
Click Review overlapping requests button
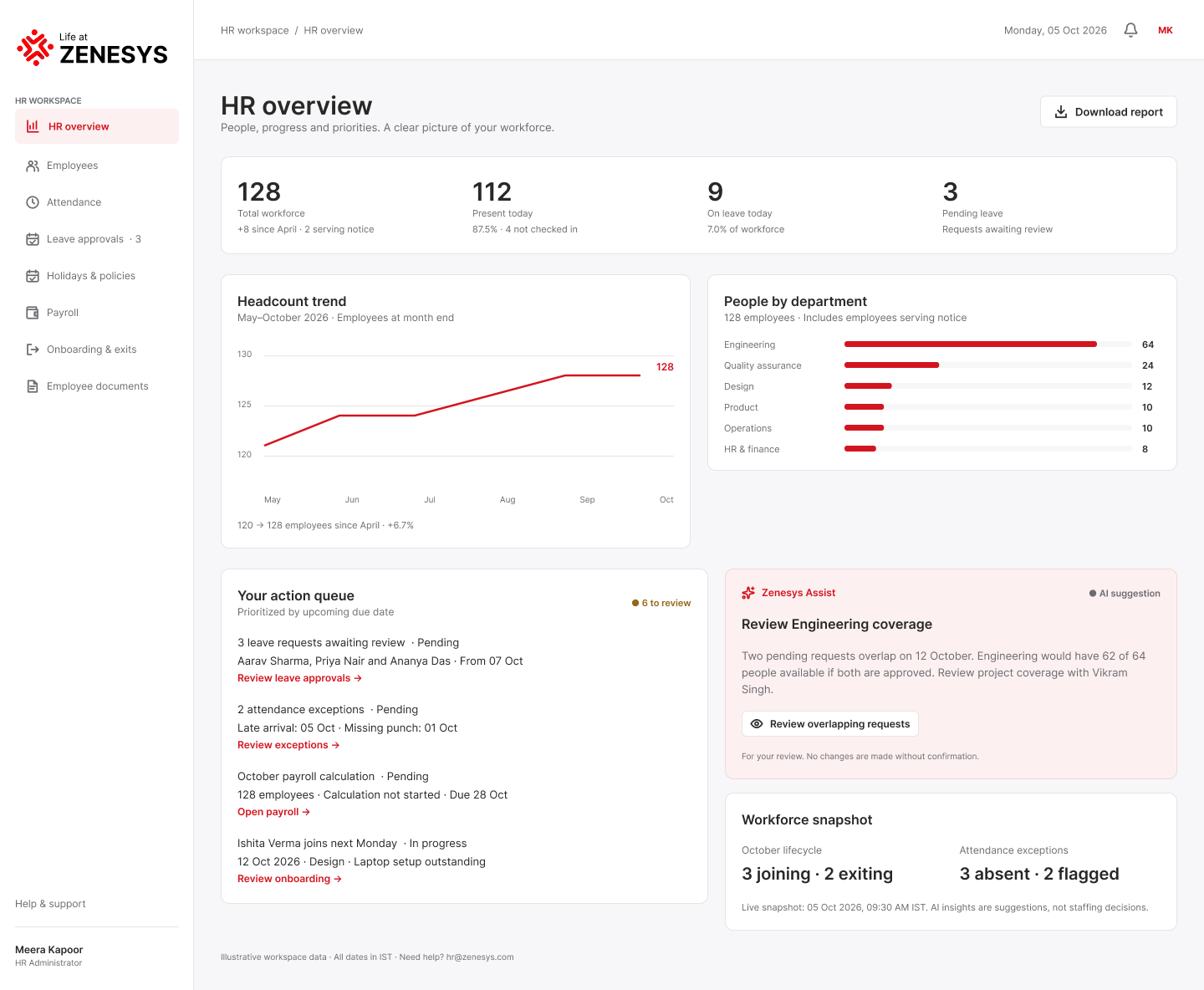[x=830, y=724]
